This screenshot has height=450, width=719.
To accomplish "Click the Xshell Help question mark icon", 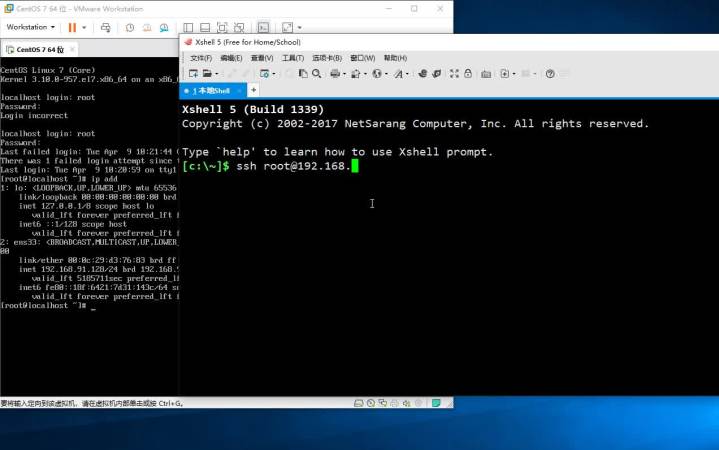I will click(x=550, y=73).
